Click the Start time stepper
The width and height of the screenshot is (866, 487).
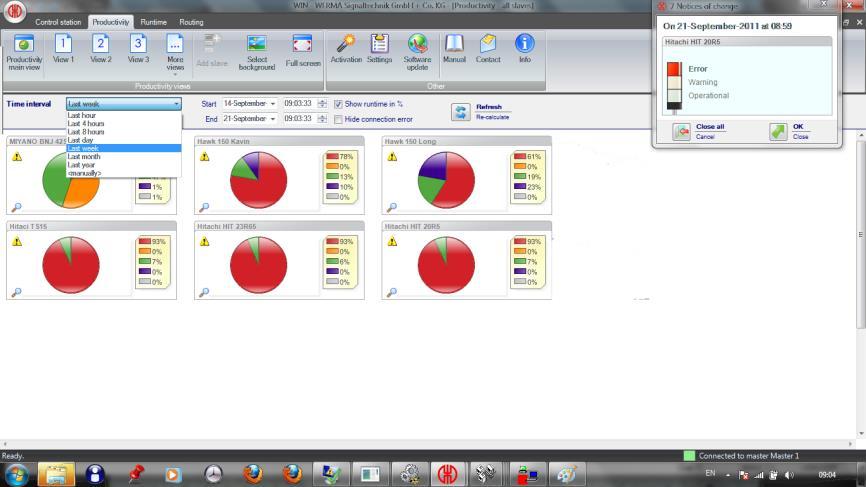pos(322,104)
